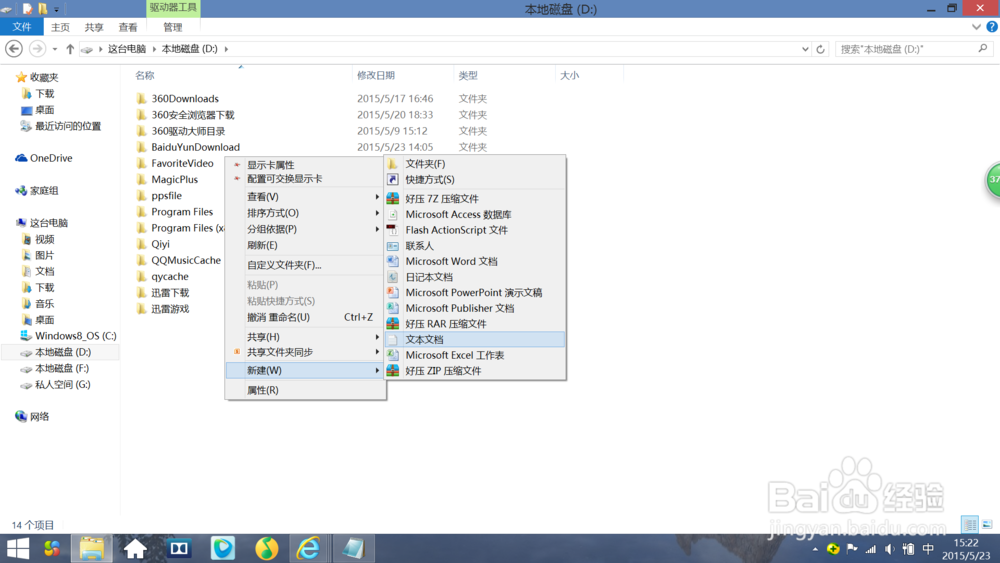Choose Microsoft Excel 工作表 entry
Image resolution: width=1000 pixels, height=563 pixels.
(x=475, y=355)
